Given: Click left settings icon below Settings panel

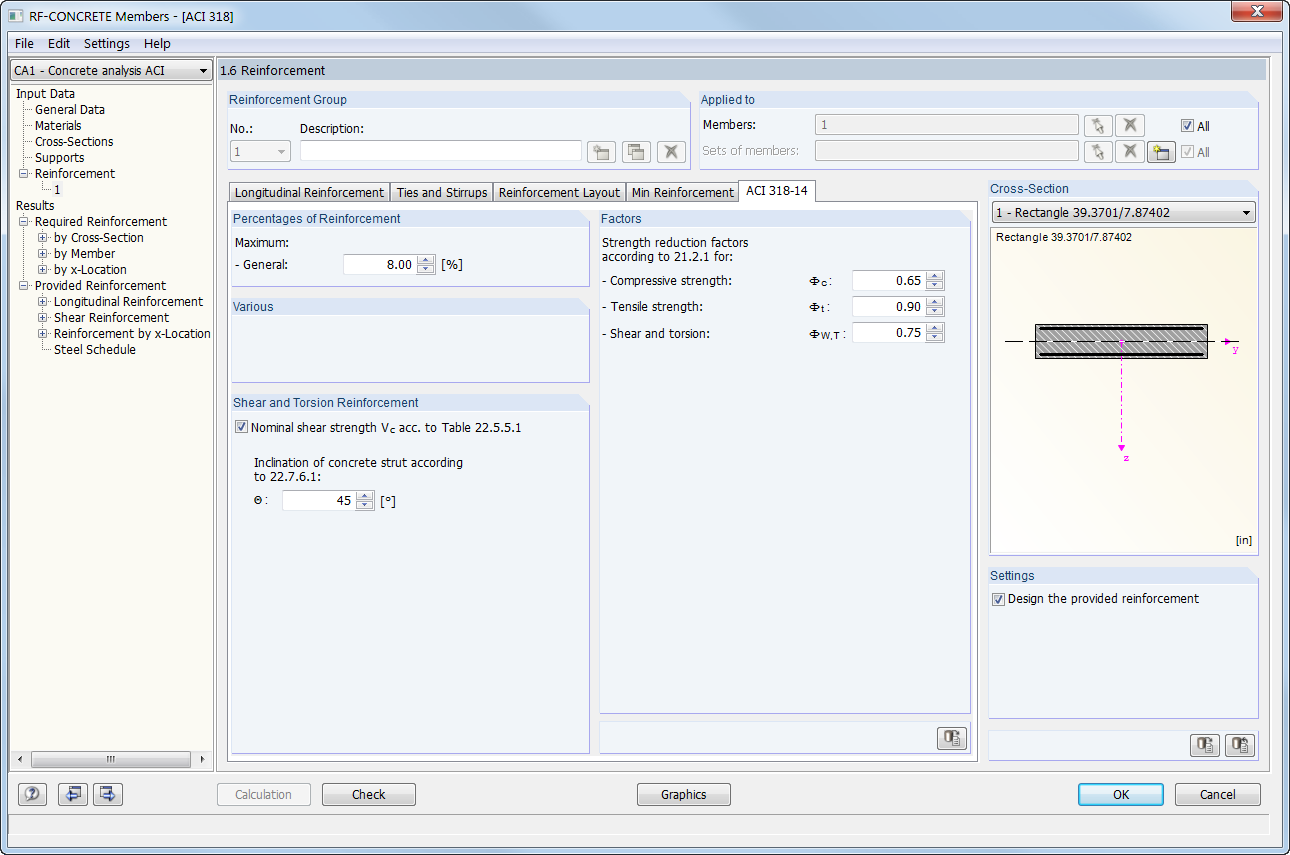Looking at the screenshot, I should [x=1205, y=745].
